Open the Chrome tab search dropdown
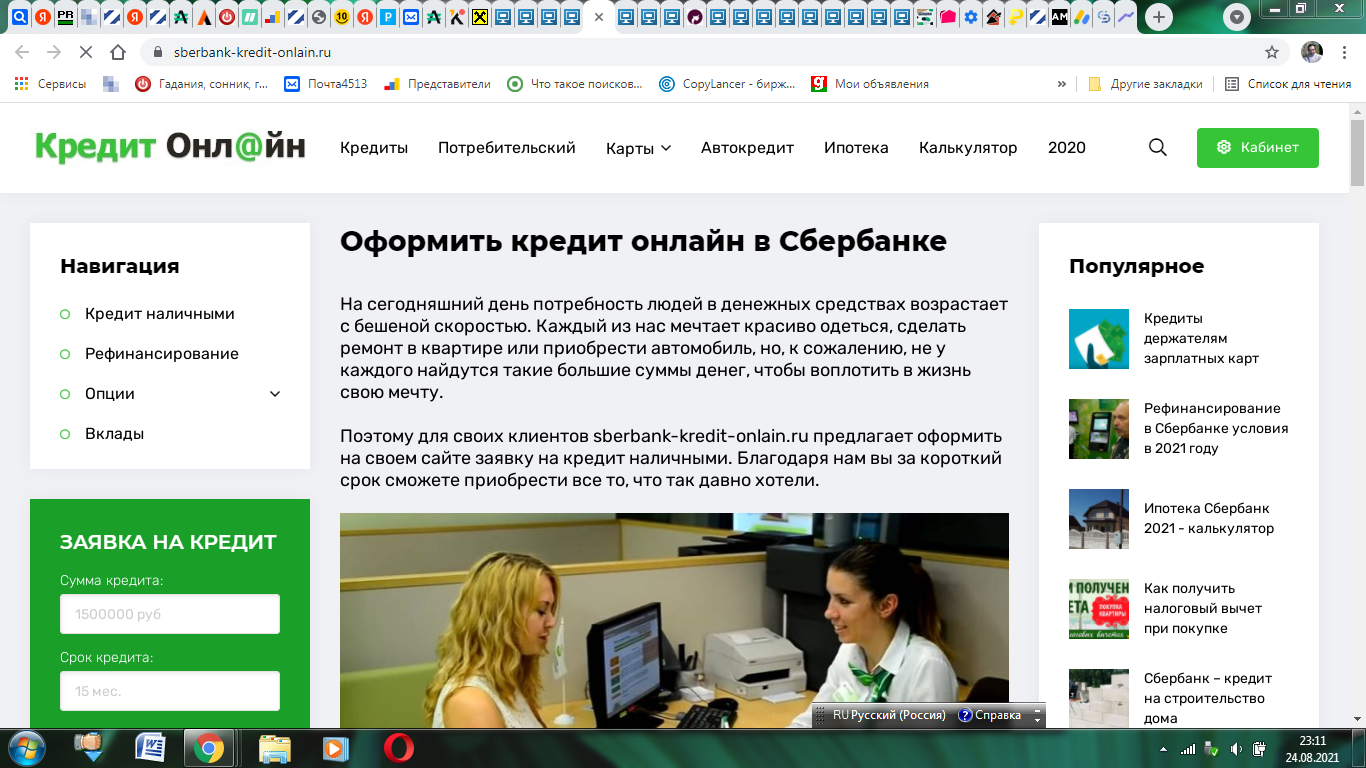The height and width of the screenshot is (768, 1366). click(x=1237, y=17)
